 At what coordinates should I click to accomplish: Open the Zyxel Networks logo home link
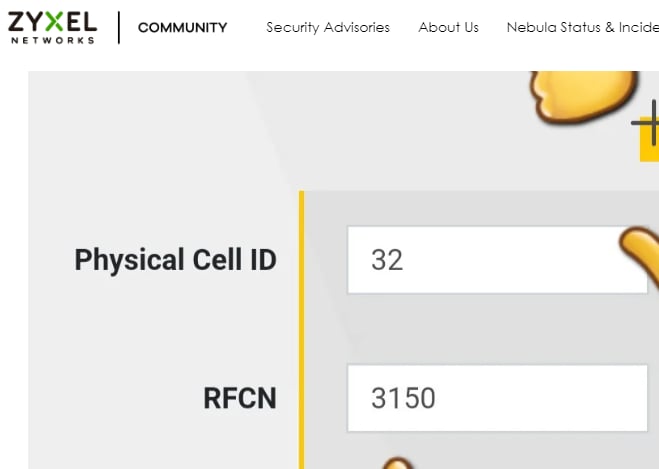point(53,27)
